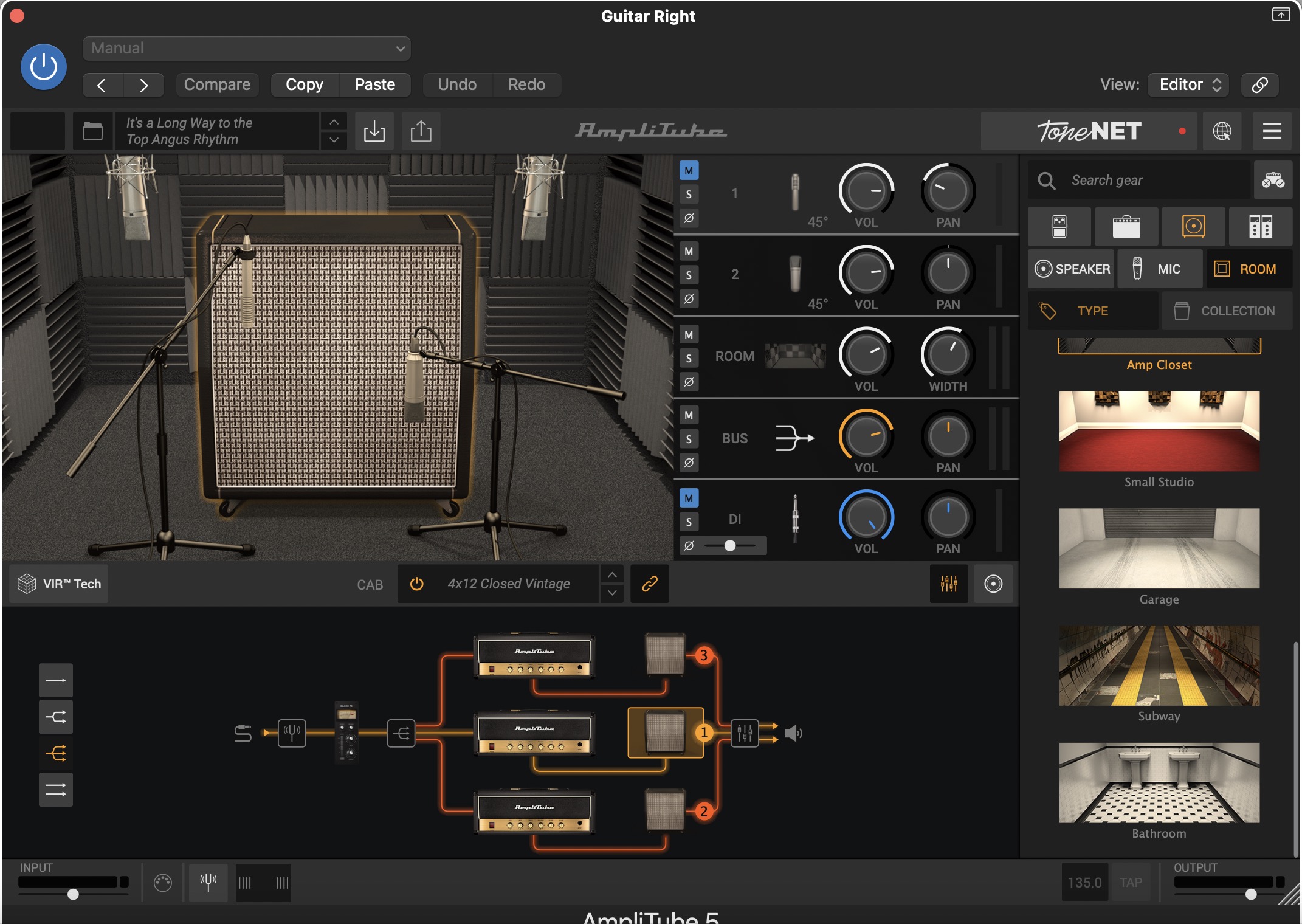Solo the BUS channel
Image resolution: width=1302 pixels, height=924 pixels.
coord(689,439)
